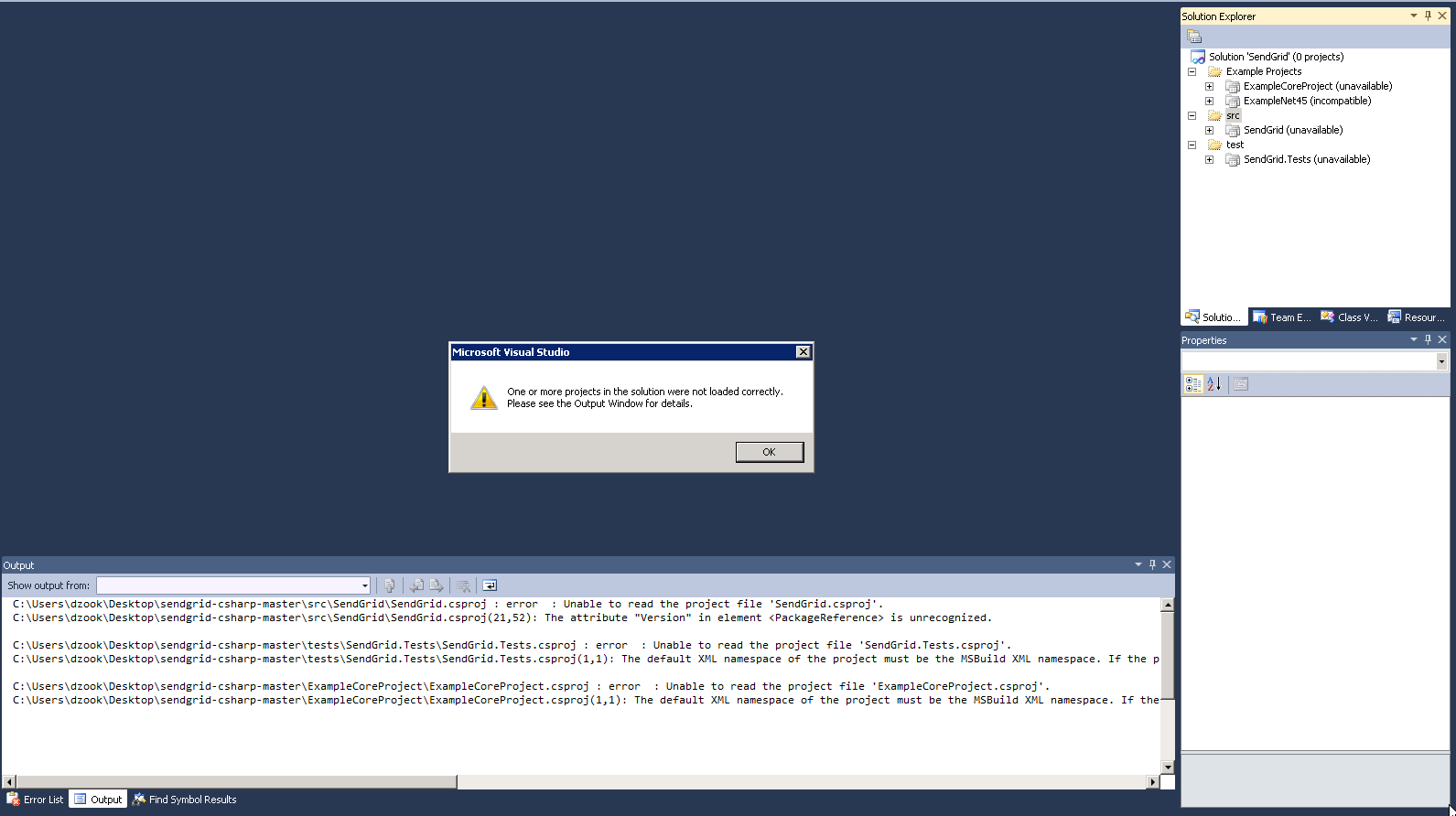Open the Properties window position menu
Screen dimensions: 1456x816
click(1414, 339)
